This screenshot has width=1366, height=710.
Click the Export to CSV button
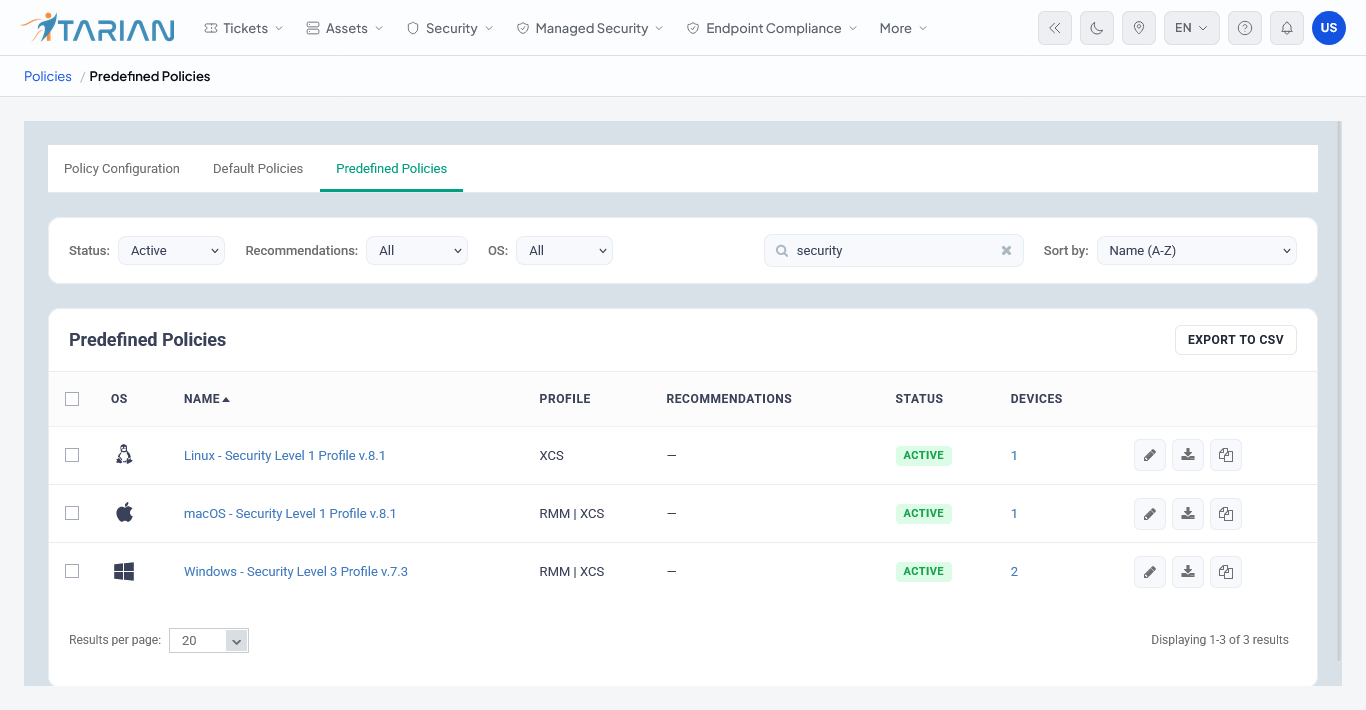point(1236,340)
